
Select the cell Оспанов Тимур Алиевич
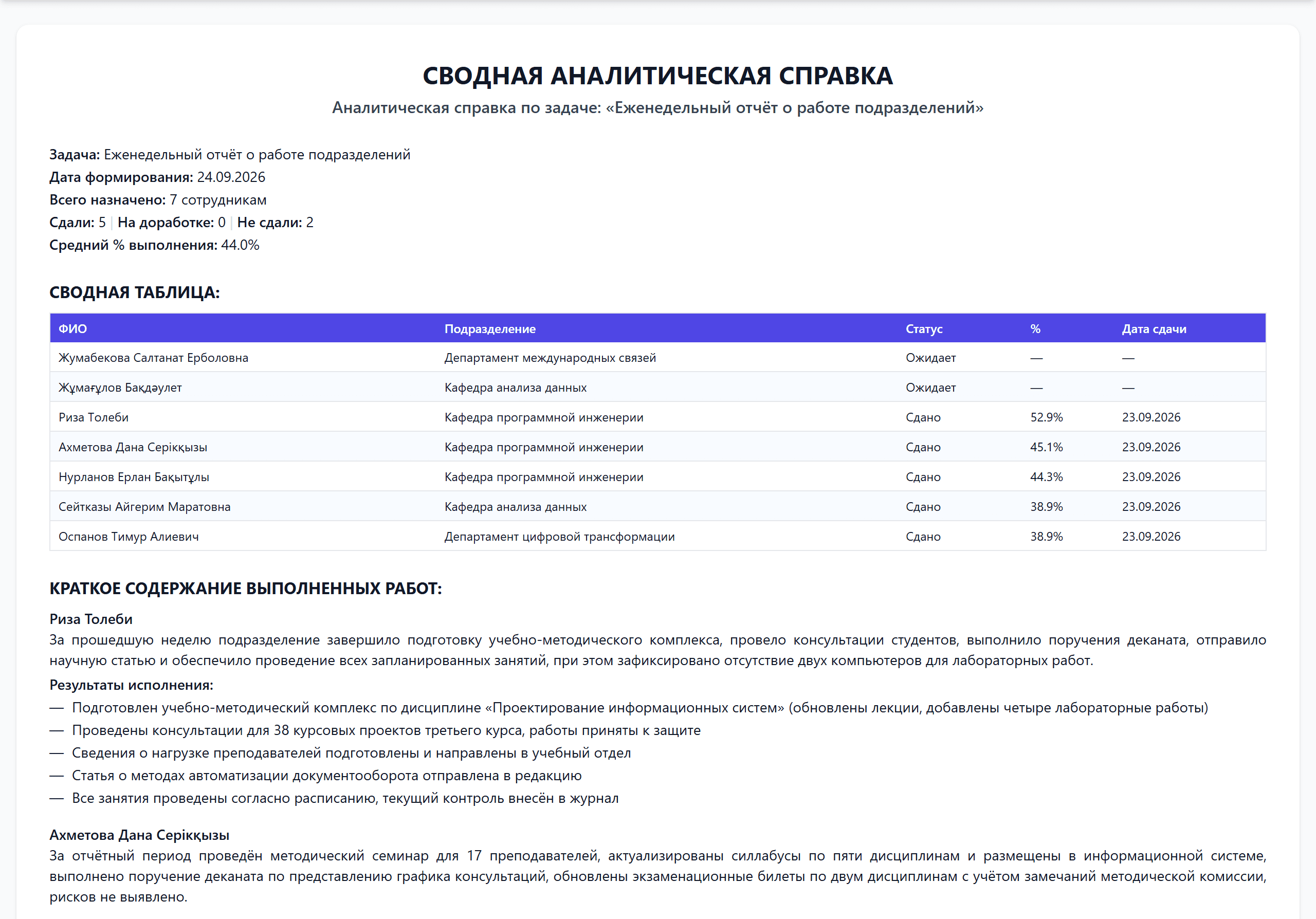click(x=129, y=536)
